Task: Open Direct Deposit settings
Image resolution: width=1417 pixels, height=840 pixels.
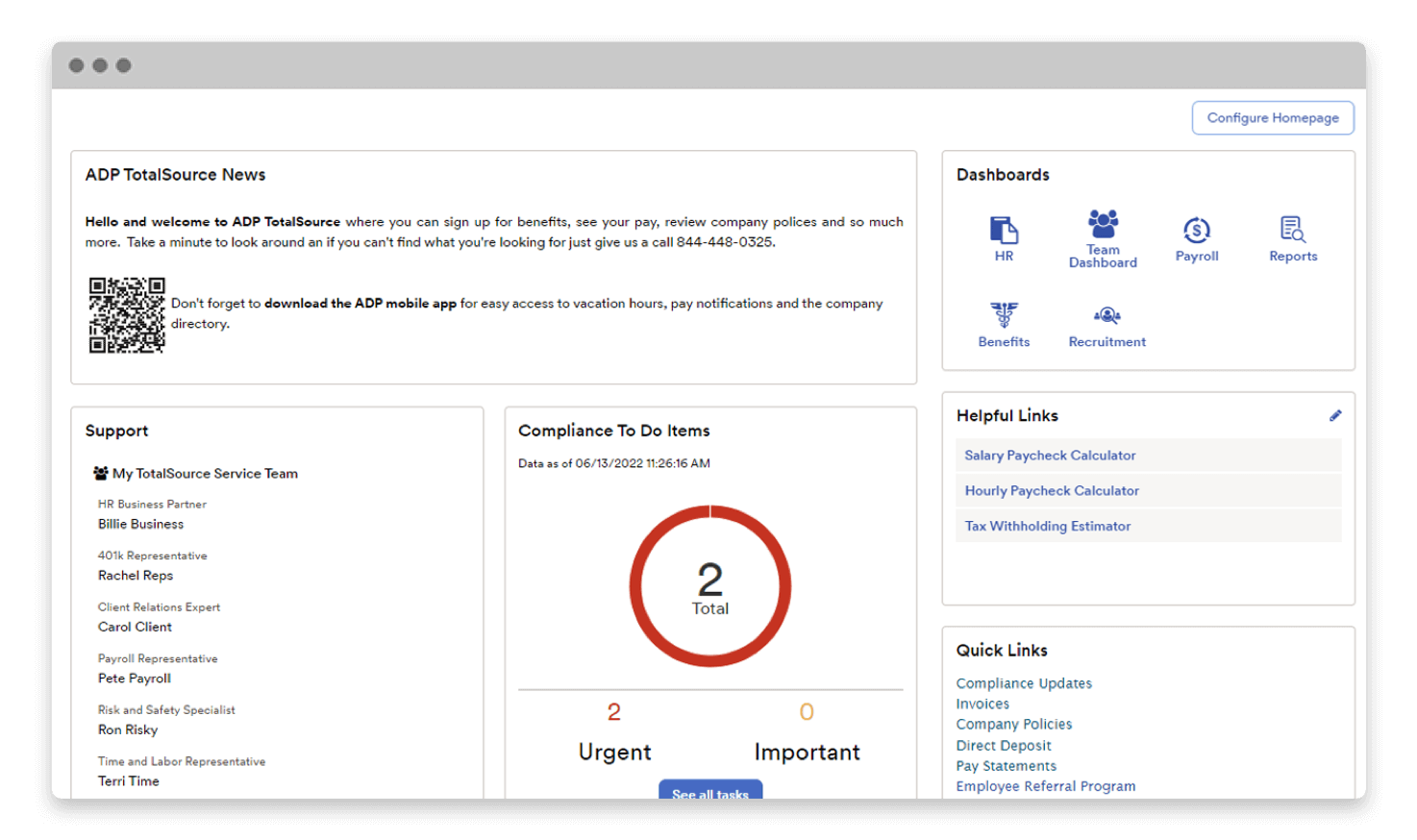Action: tap(1004, 745)
